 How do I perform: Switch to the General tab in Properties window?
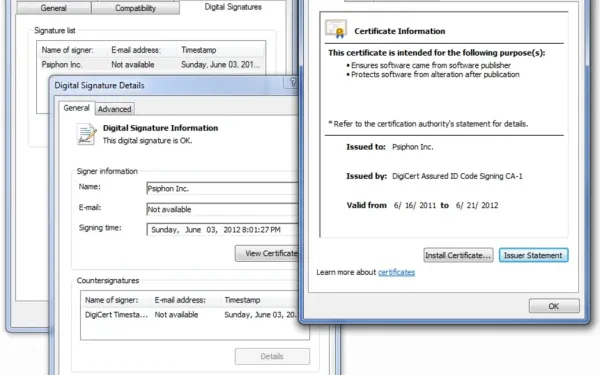[x=54, y=8]
